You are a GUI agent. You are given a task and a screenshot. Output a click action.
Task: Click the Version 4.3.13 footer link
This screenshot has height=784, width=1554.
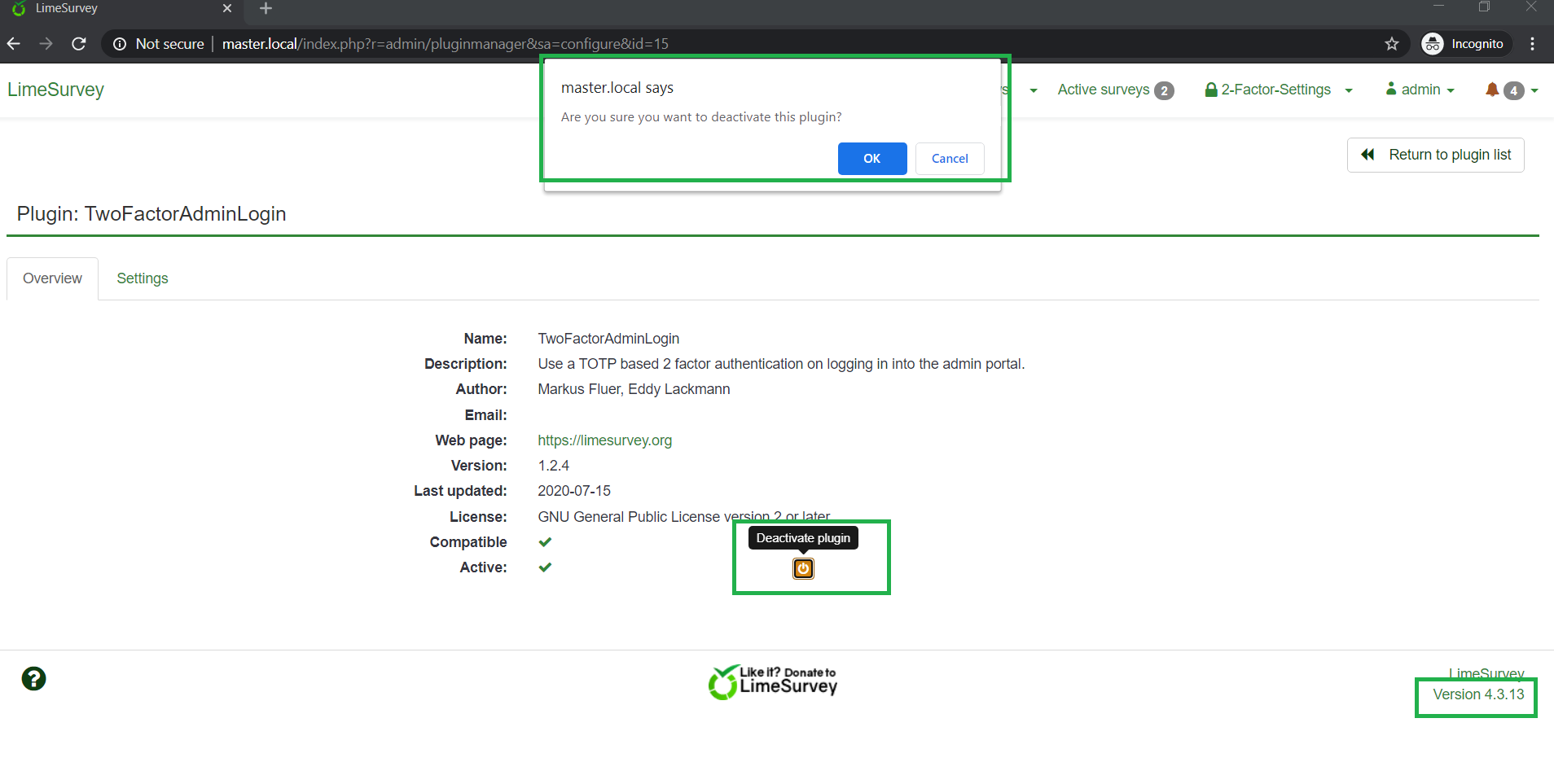click(1478, 694)
